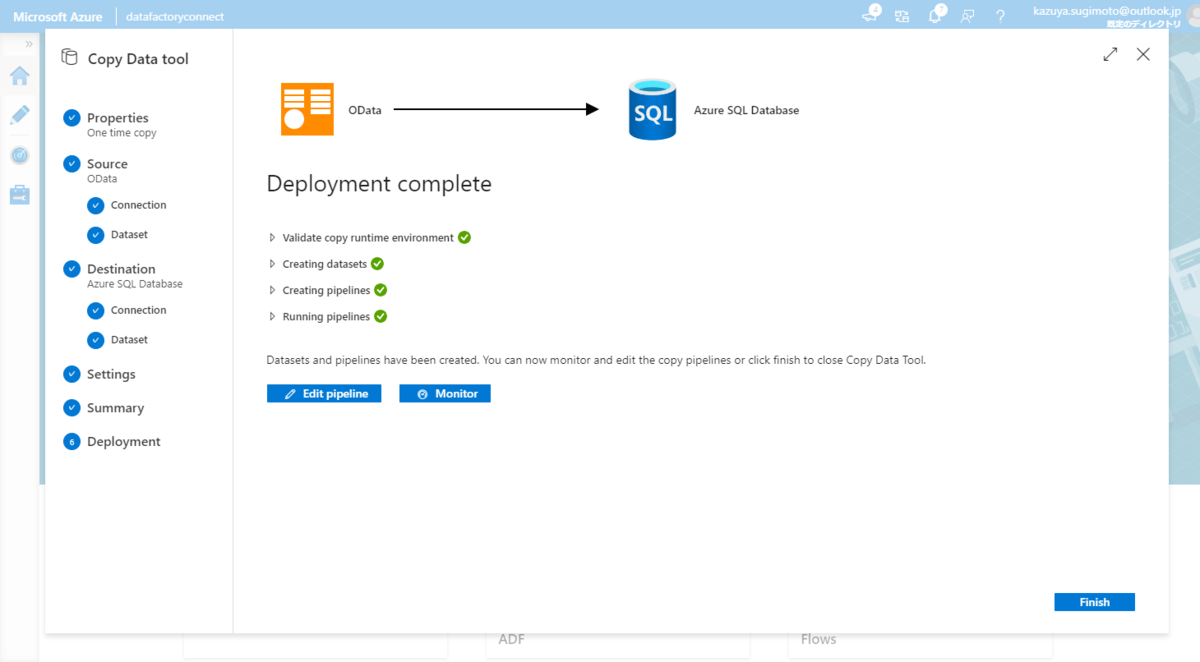Go to the Destination step

(x=121, y=269)
